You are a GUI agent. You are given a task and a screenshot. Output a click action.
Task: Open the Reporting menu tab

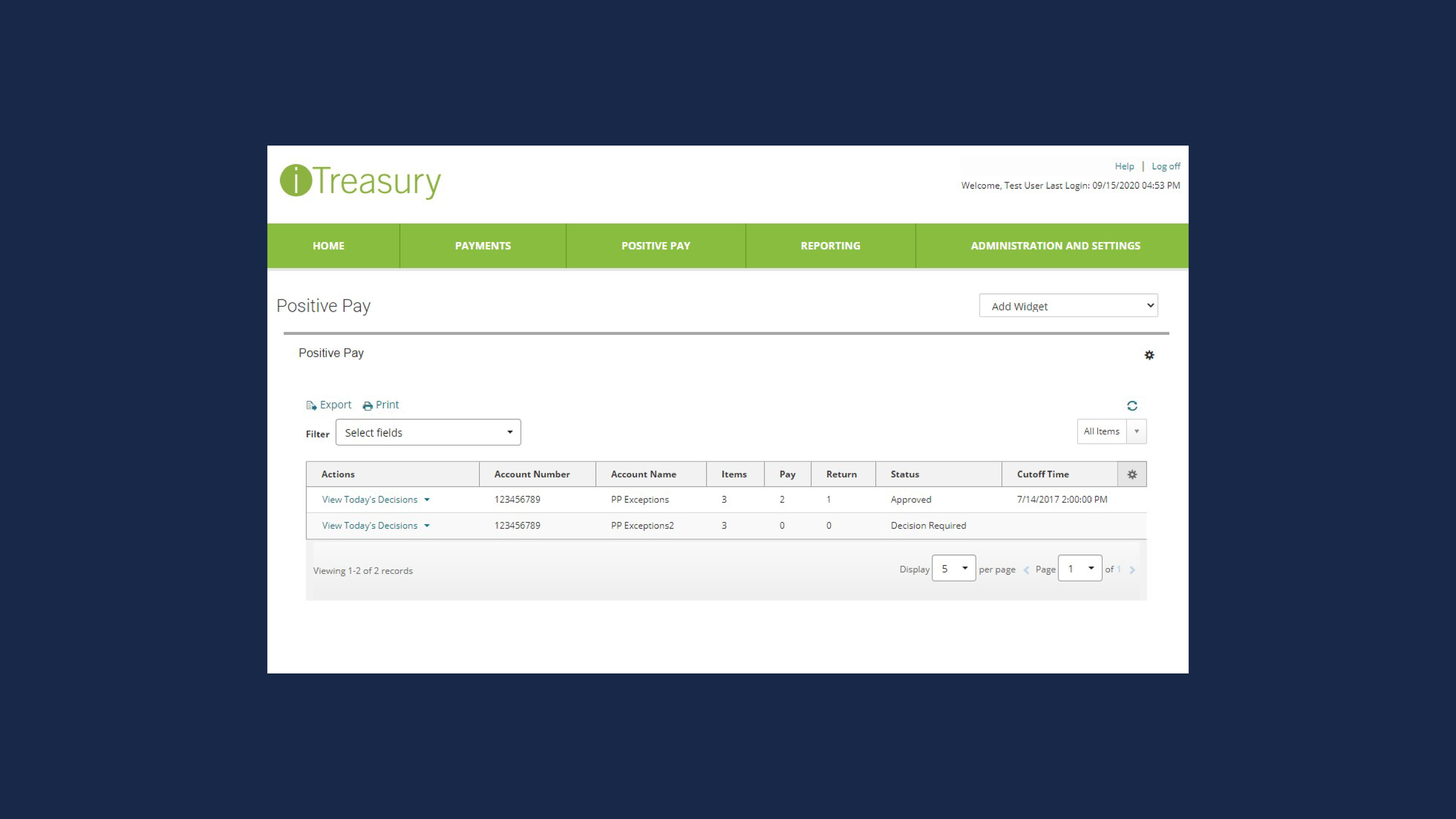coord(830,246)
